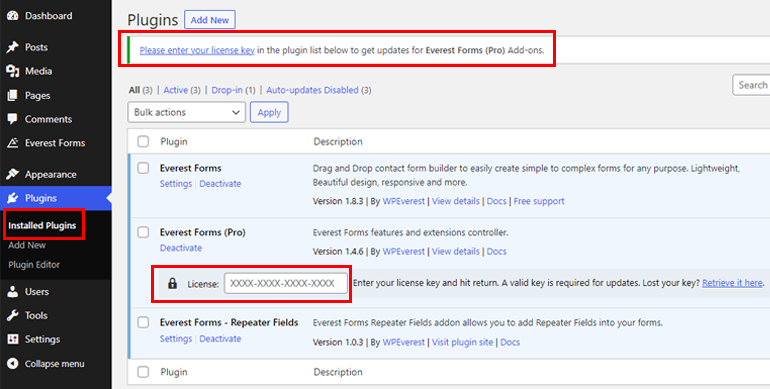Viewport: 770px width, 389px height.
Task: Filter by Auto-updates Disabled
Action: (x=312, y=90)
